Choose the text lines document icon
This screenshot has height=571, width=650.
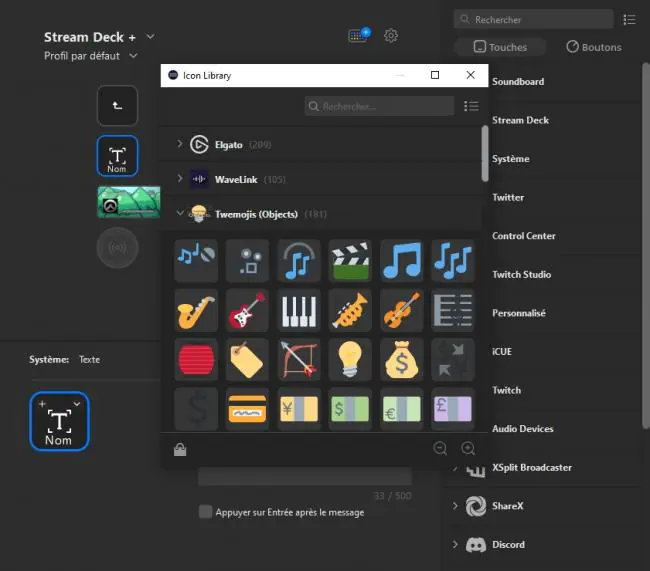453,311
